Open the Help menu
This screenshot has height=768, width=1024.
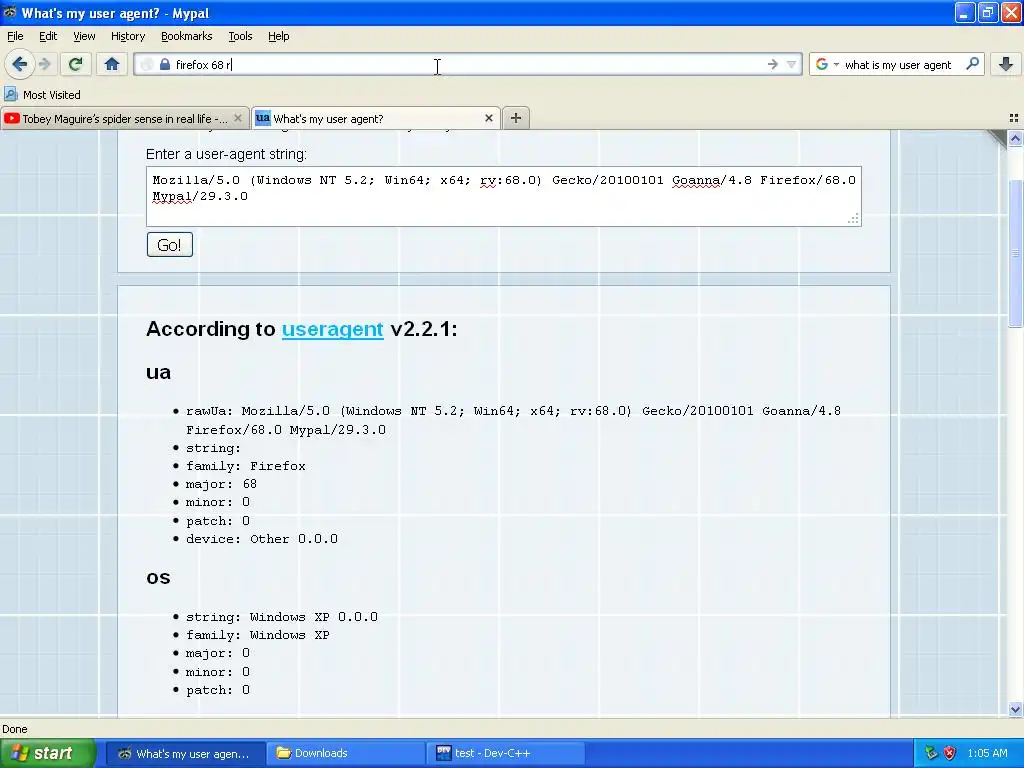279,36
